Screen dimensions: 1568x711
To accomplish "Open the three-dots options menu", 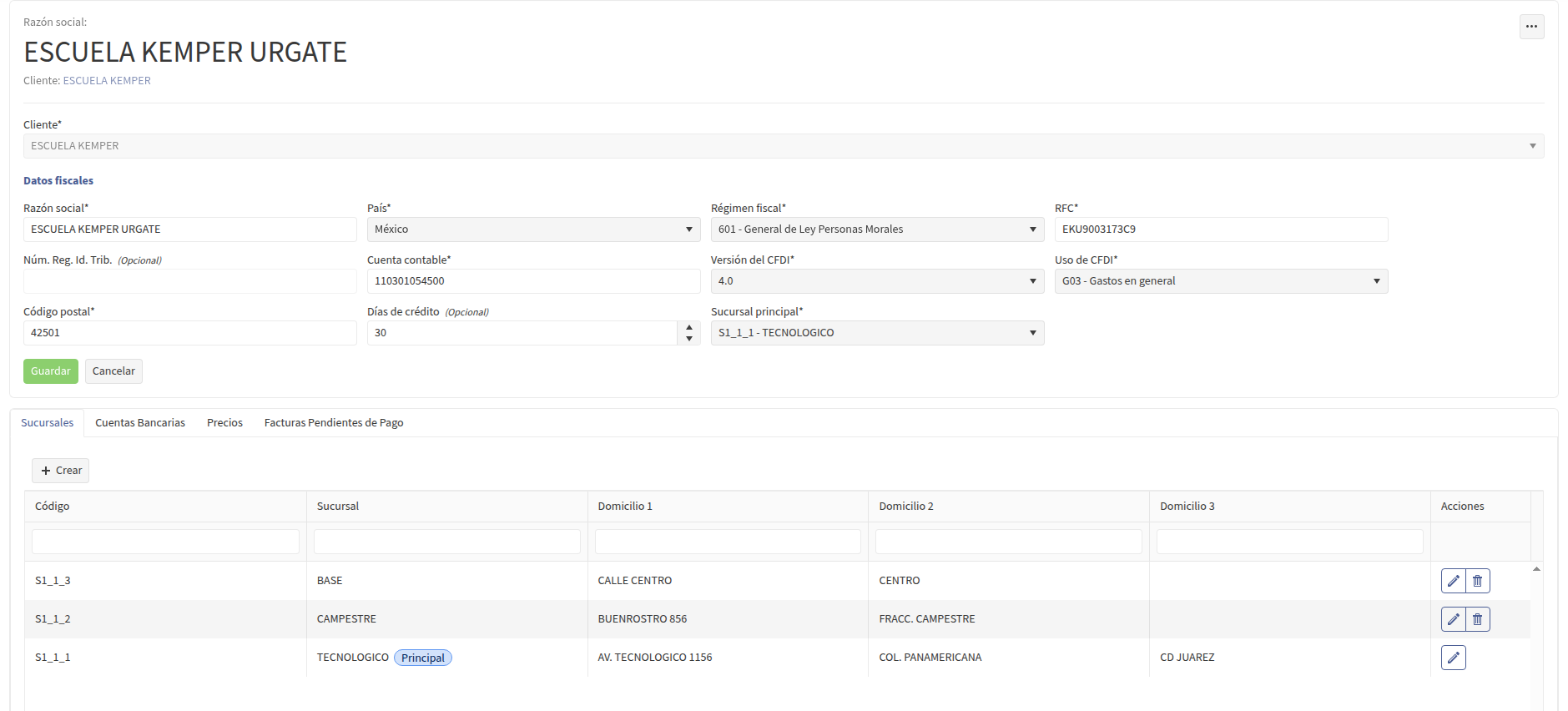I will 1531,27.
